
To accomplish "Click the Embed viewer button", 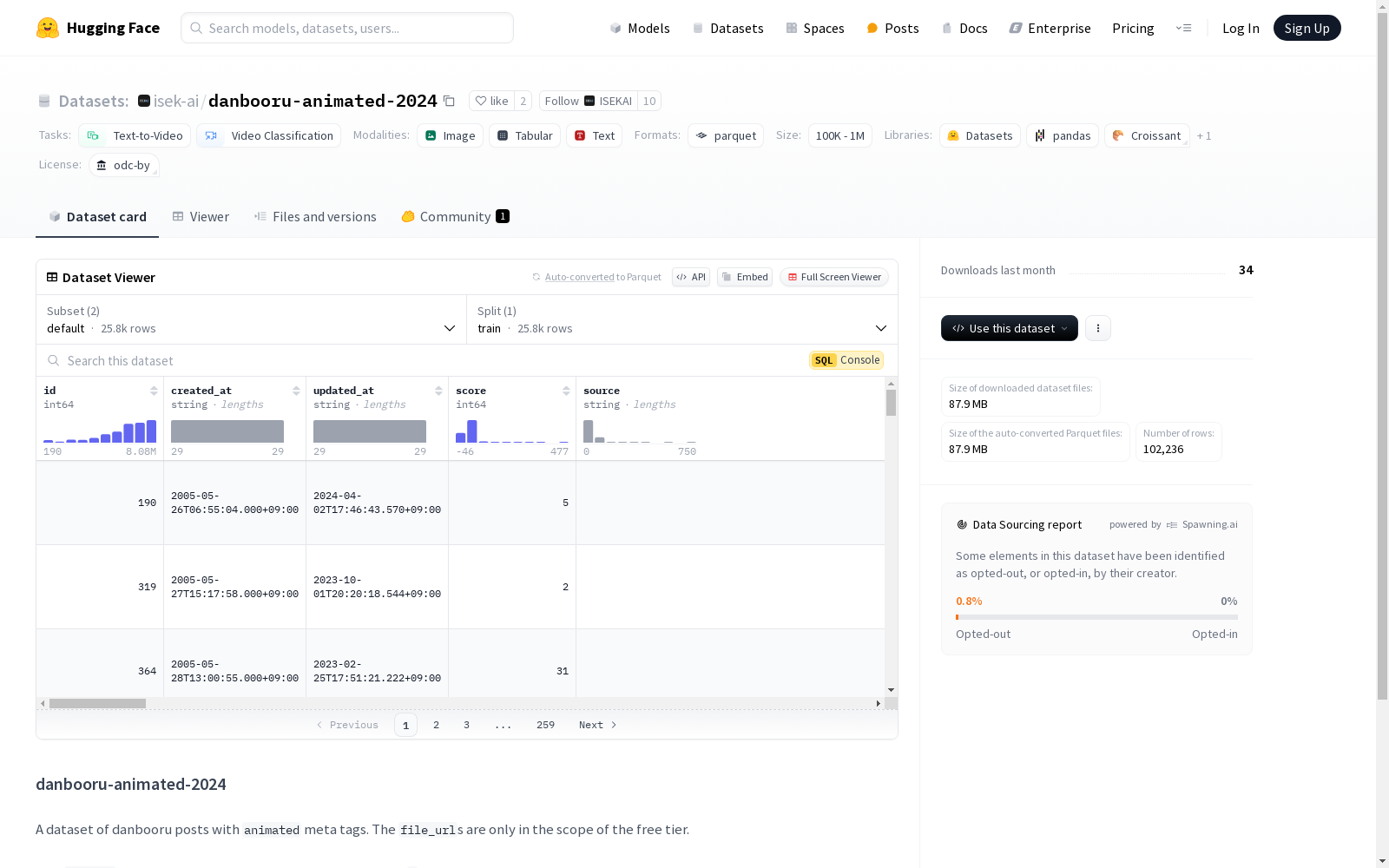I will (x=745, y=277).
